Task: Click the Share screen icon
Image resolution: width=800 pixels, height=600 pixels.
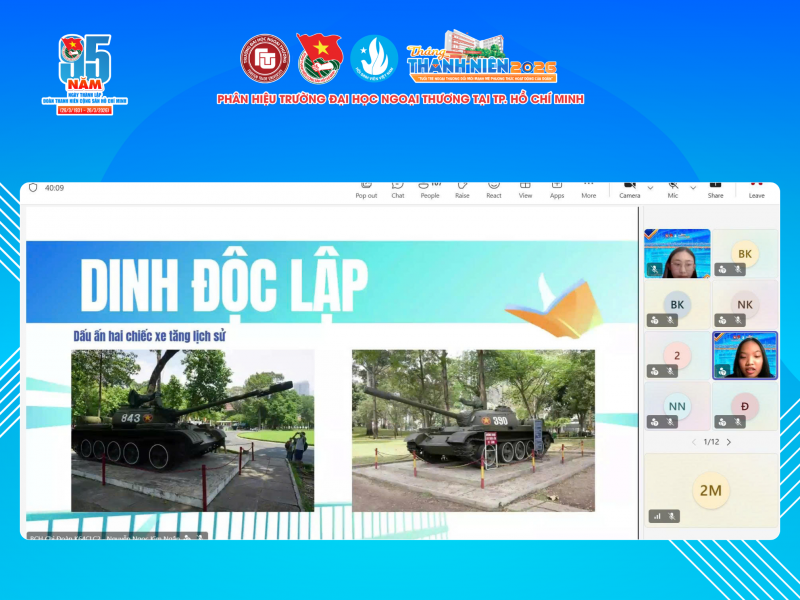Action: pos(715,188)
